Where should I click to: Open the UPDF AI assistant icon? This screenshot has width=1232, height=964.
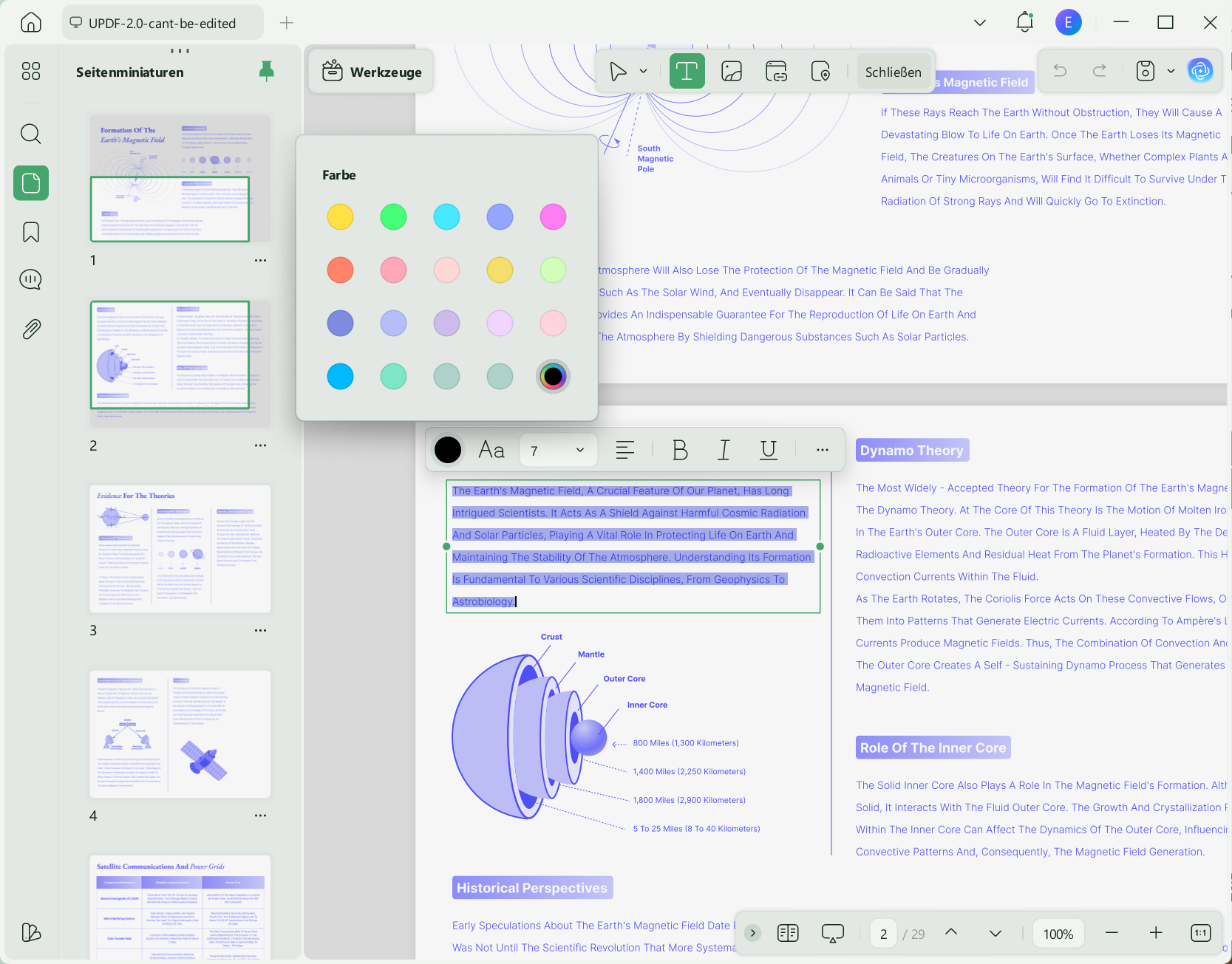(x=1200, y=71)
